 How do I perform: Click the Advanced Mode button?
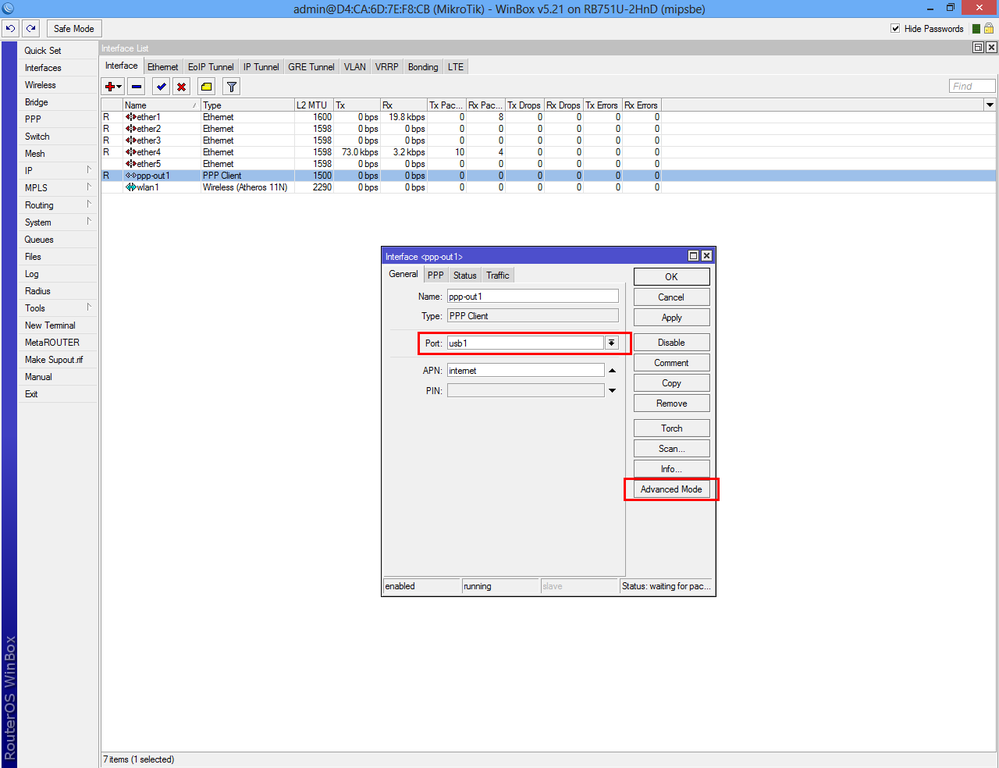pos(671,490)
